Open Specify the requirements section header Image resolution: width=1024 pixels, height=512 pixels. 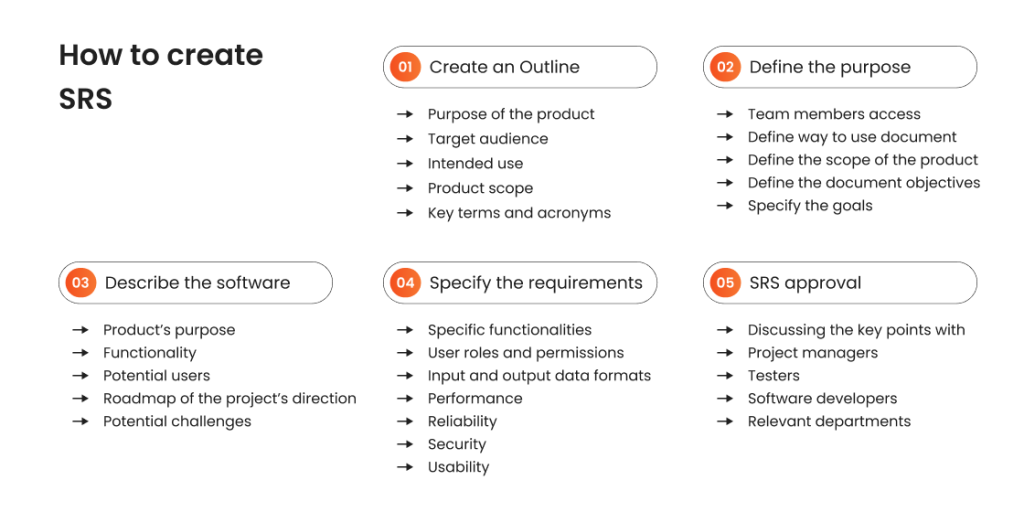520,283
